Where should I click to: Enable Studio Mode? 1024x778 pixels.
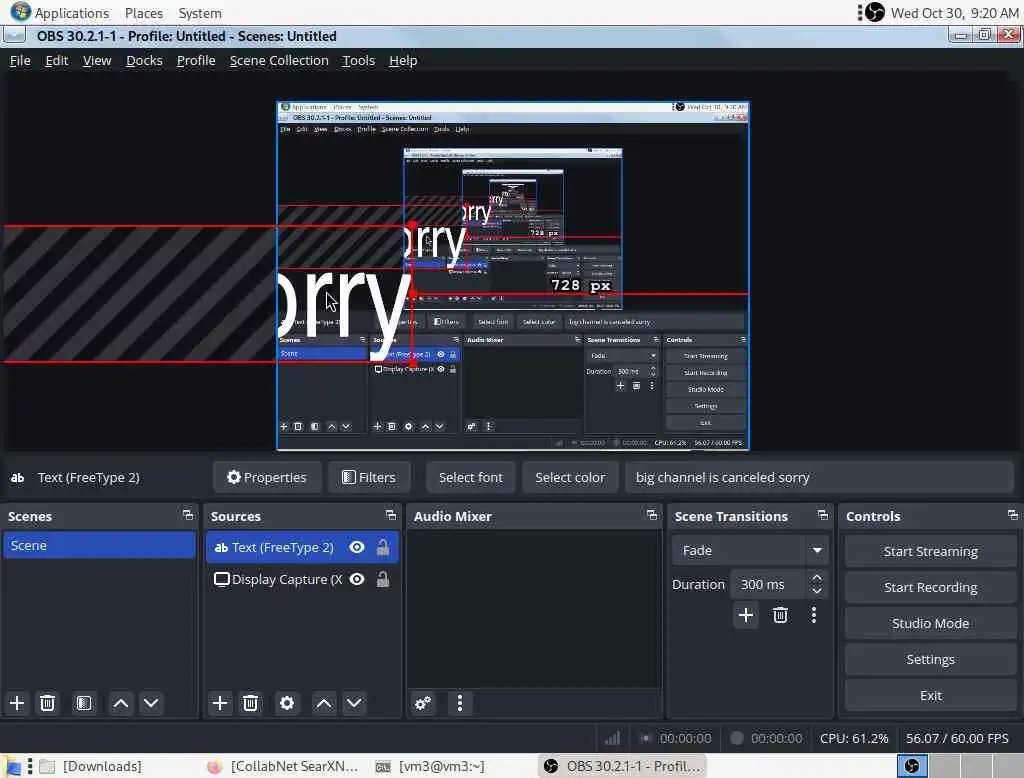pos(931,624)
